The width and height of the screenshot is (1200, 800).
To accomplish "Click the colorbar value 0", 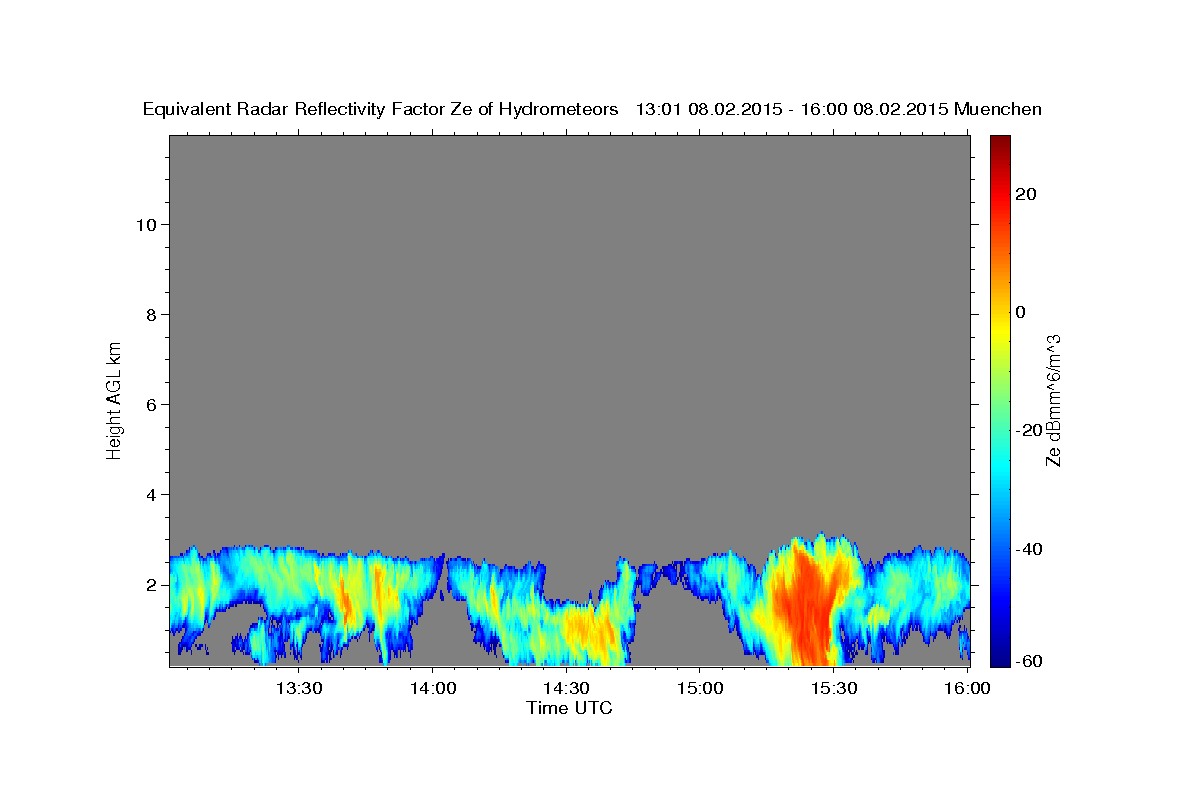I will coord(1021,312).
